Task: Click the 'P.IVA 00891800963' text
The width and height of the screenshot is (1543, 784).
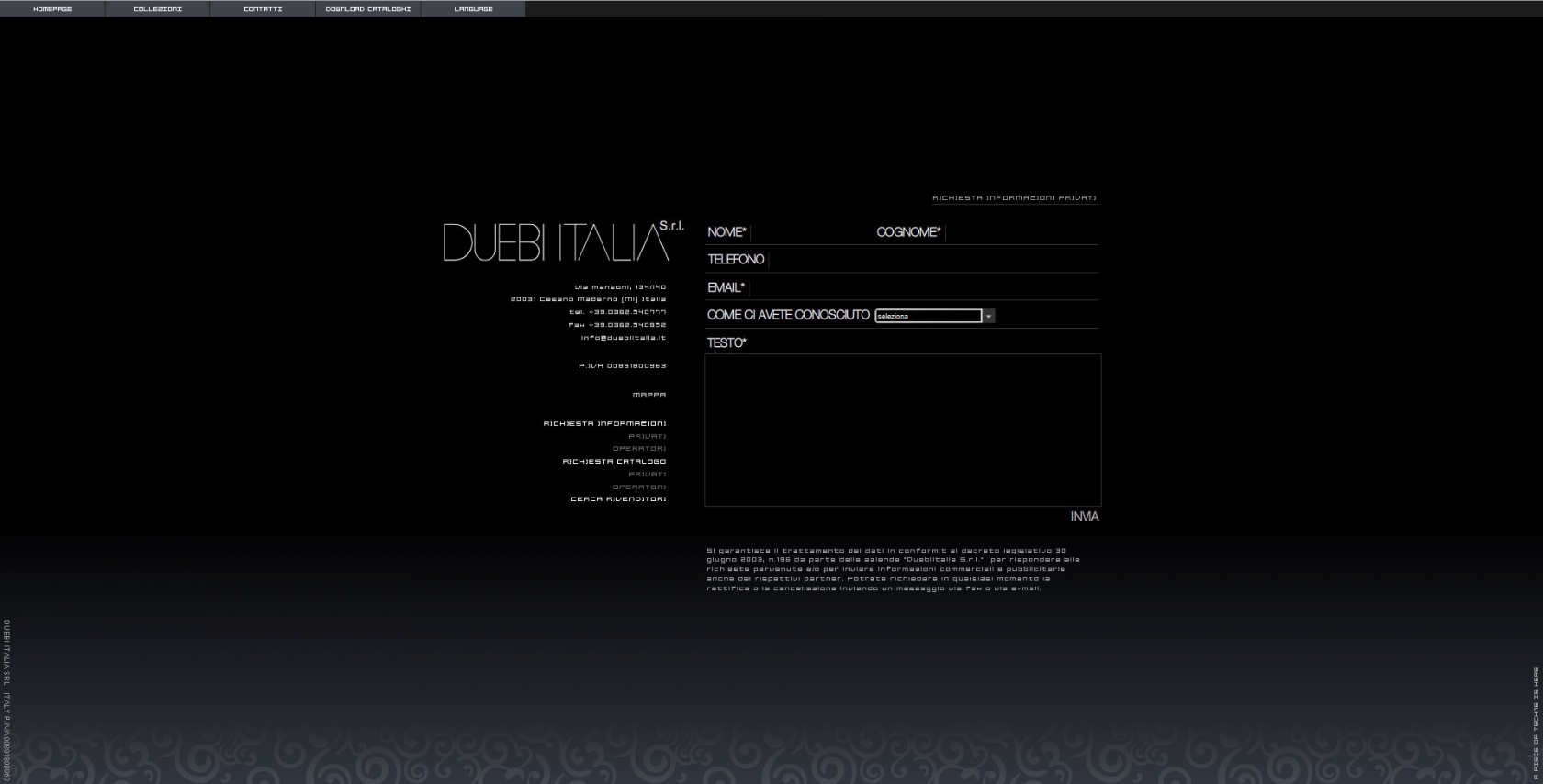Action: pyautogui.click(x=622, y=366)
